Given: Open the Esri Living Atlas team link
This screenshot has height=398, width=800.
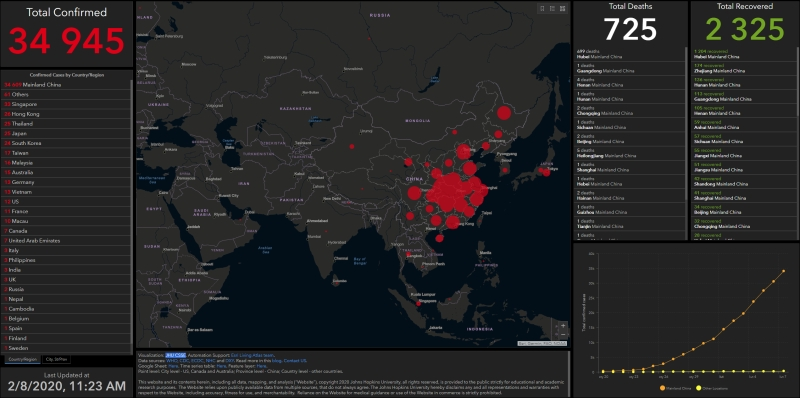Looking at the screenshot, I should click(x=253, y=355).
